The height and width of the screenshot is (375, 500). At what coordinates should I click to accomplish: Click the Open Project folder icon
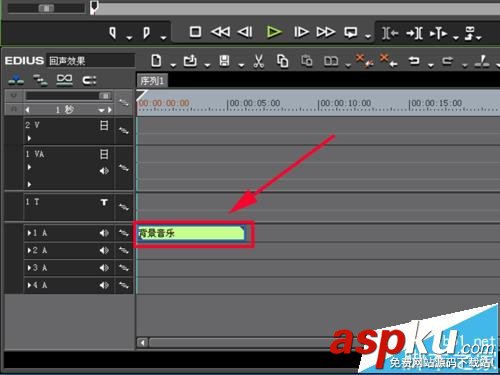coord(190,61)
